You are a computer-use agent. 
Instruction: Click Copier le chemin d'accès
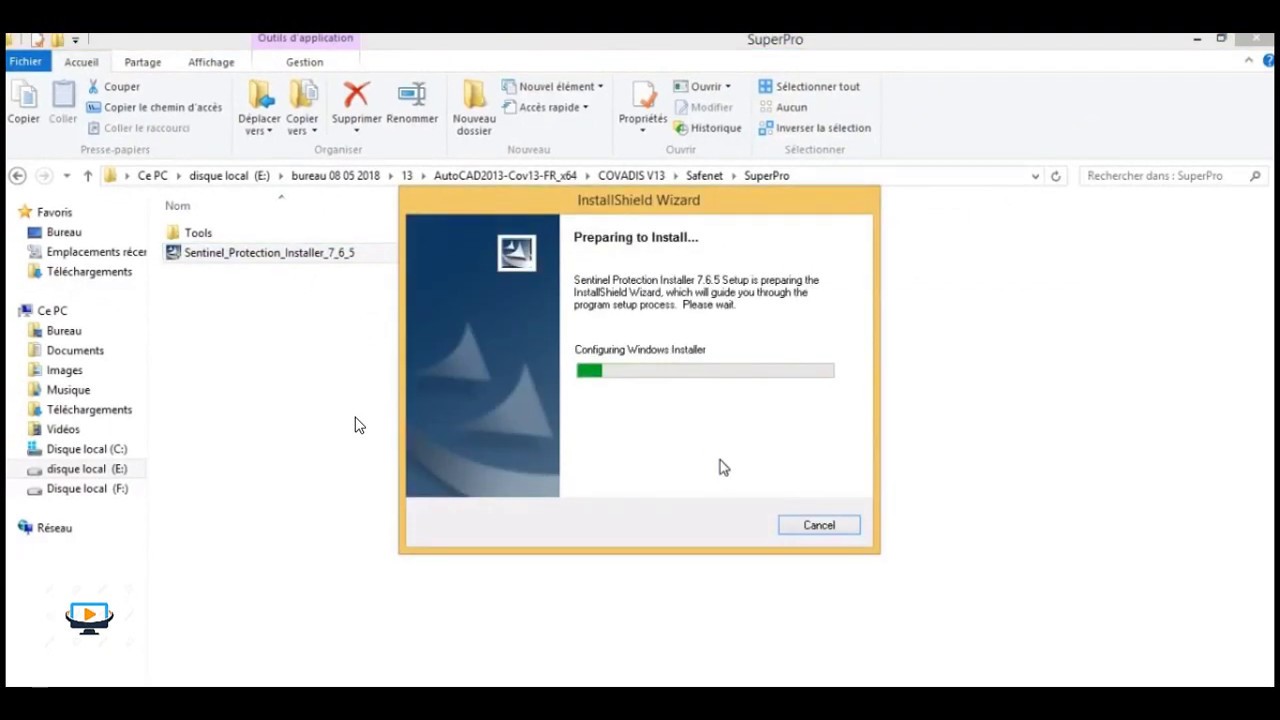(x=154, y=107)
